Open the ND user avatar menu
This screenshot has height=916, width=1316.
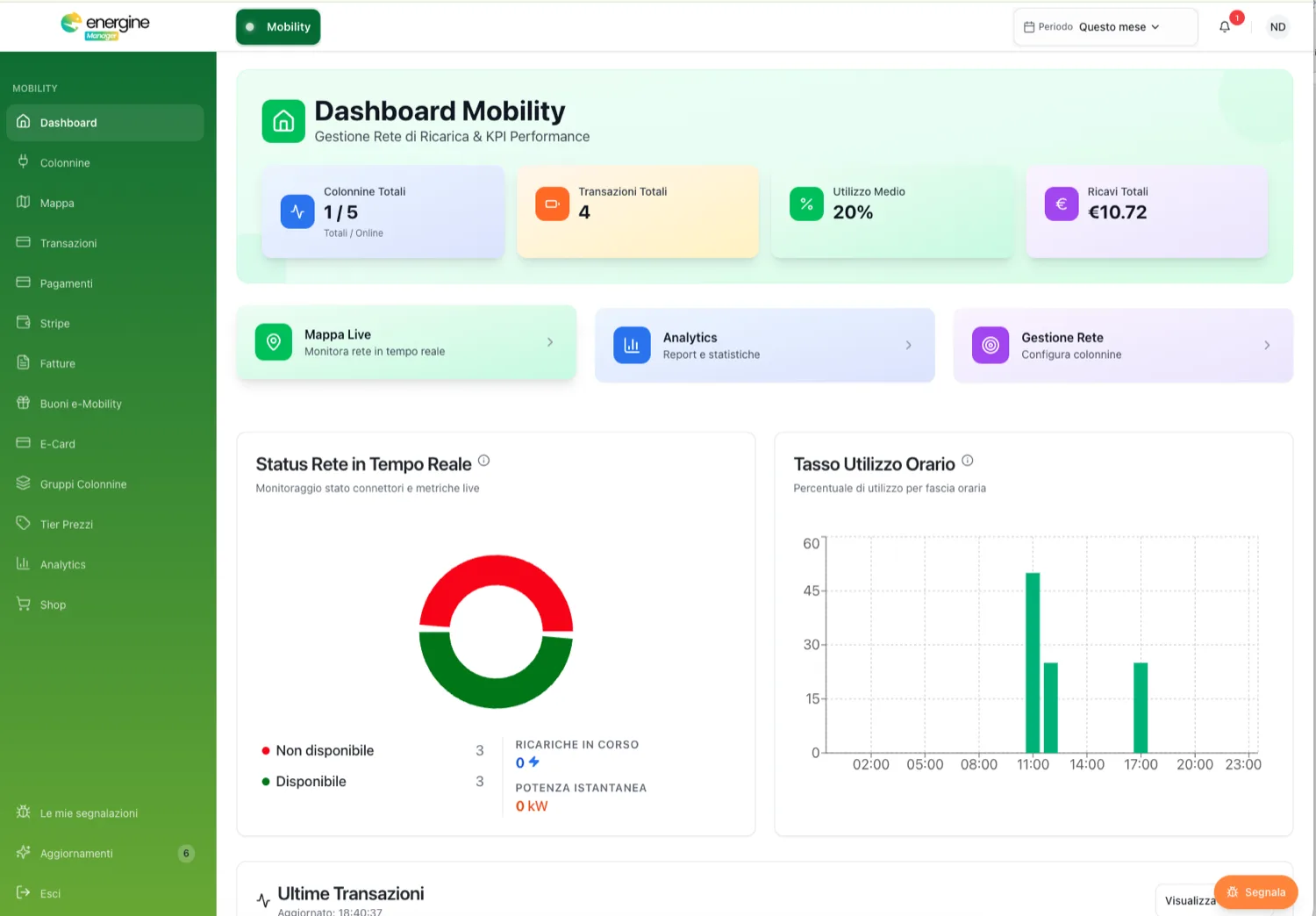pyautogui.click(x=1277, y=27)
